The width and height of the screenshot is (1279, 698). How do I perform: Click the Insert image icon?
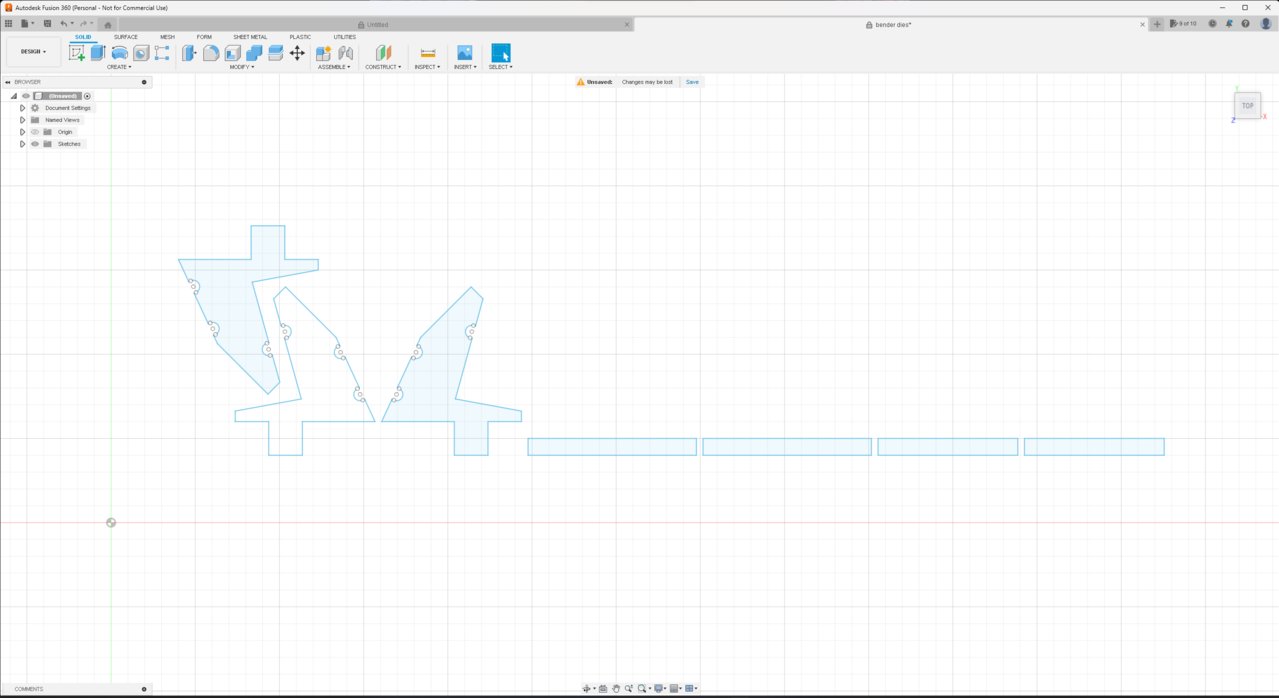pos(465,53)
